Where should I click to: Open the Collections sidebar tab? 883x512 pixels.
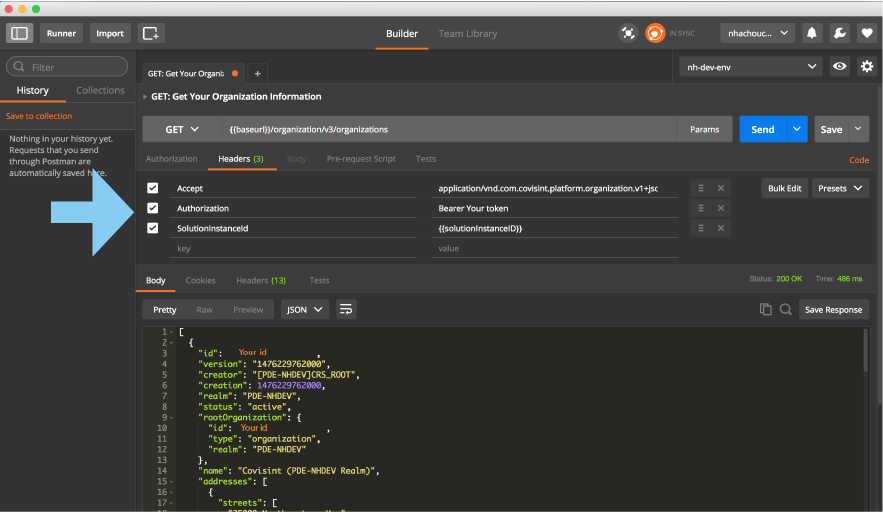coord(100,90)
